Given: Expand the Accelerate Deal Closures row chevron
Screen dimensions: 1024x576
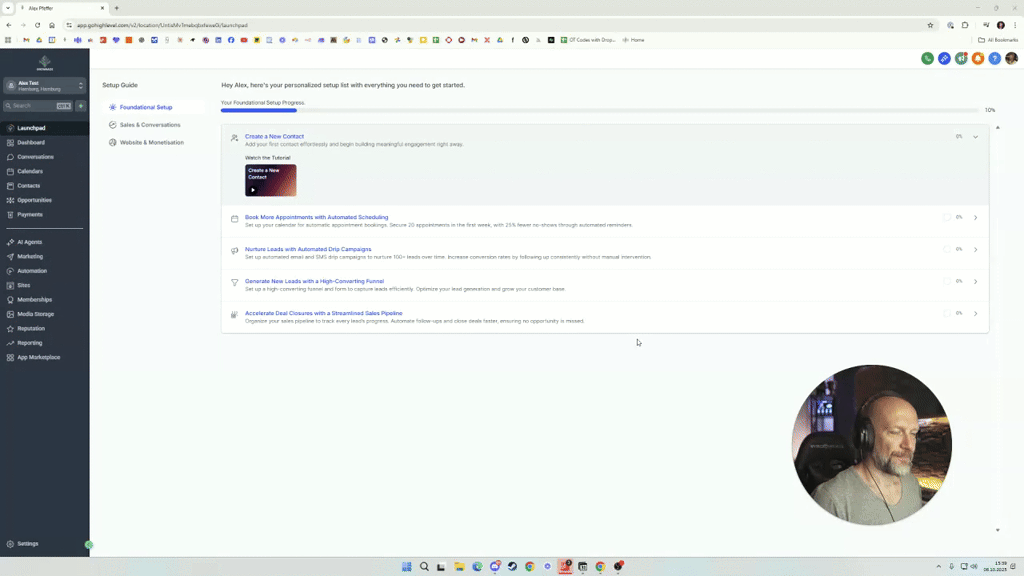Looking at the screenshot, I should [x=976, y=313].
